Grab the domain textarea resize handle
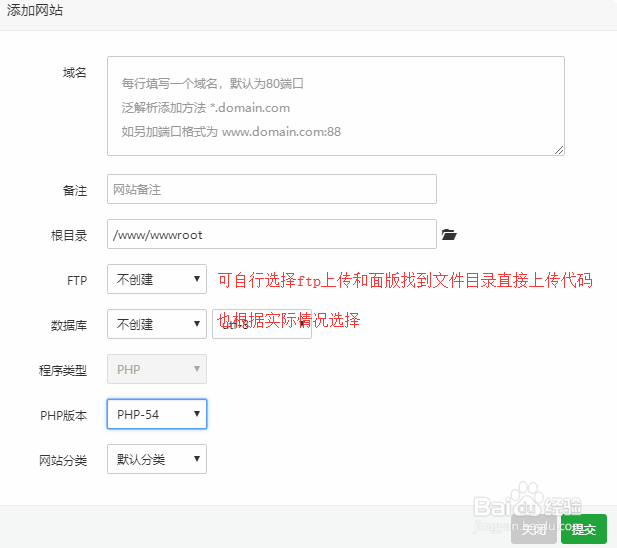This screenshot has height=548, width=617. (559, 150)
